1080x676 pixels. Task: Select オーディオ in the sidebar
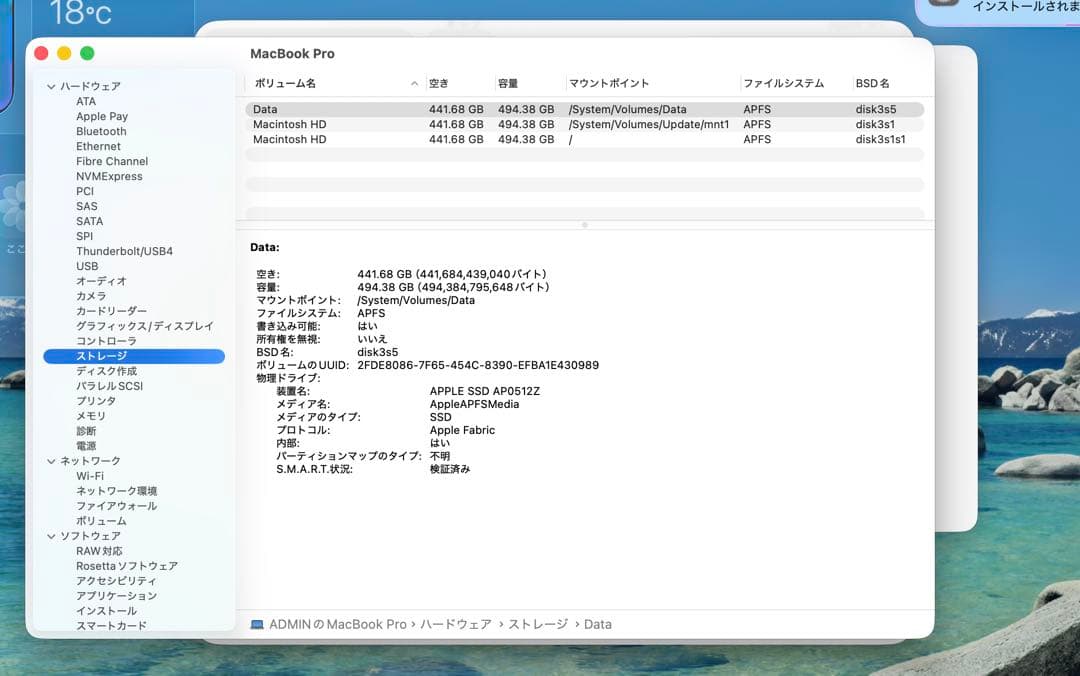[101, 281]
